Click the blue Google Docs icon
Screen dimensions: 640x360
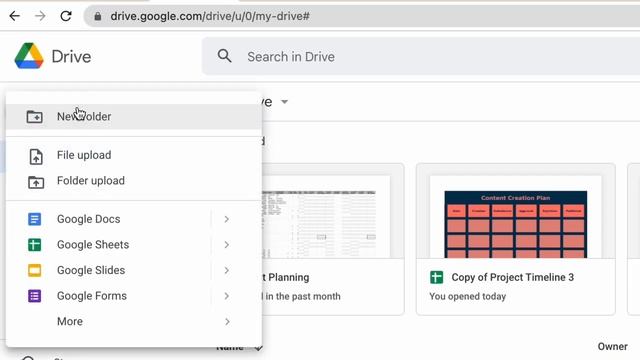pyautogui.click(x=35, y=219)
